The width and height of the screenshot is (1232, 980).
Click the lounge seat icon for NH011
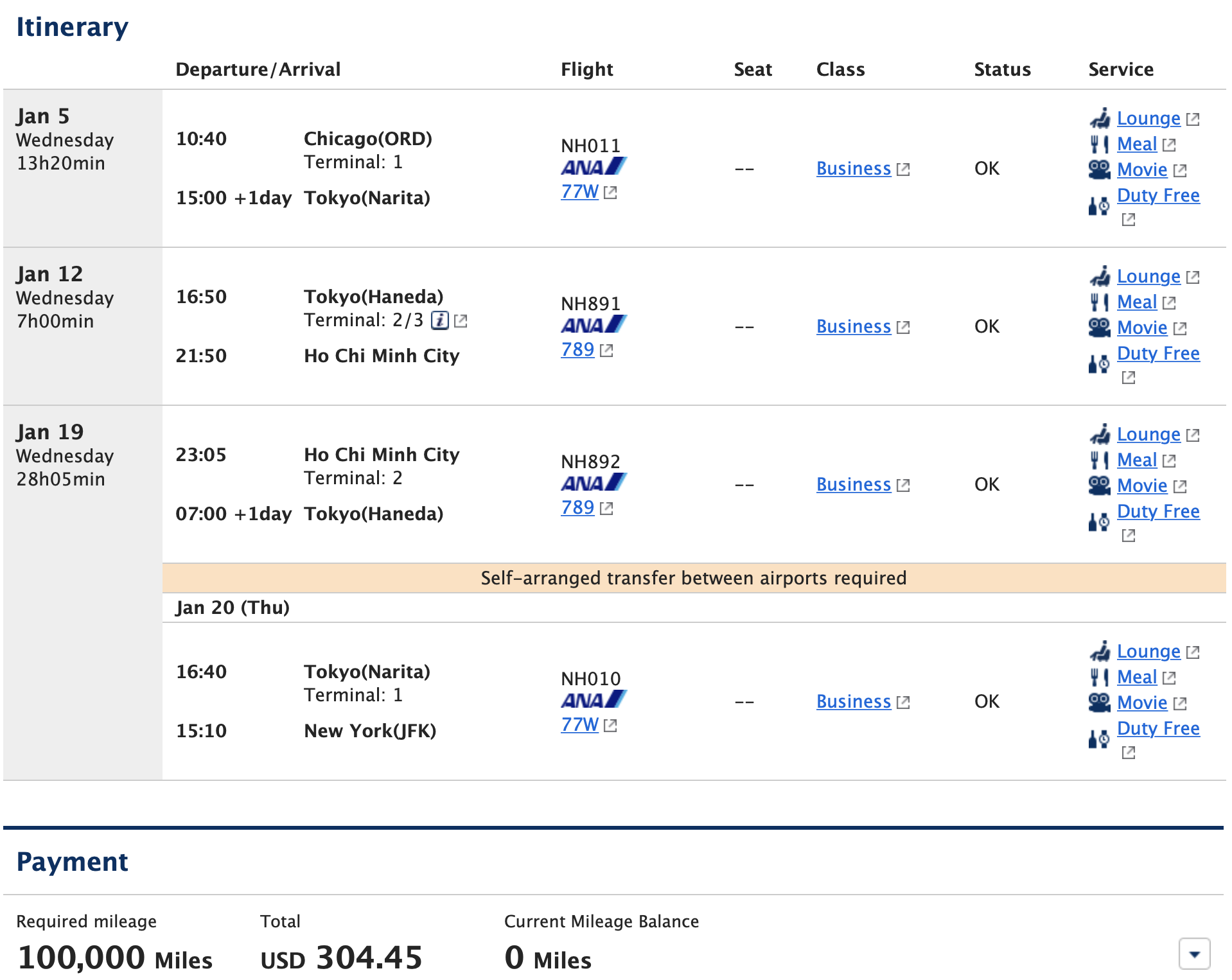click(x=1100, y=118)
